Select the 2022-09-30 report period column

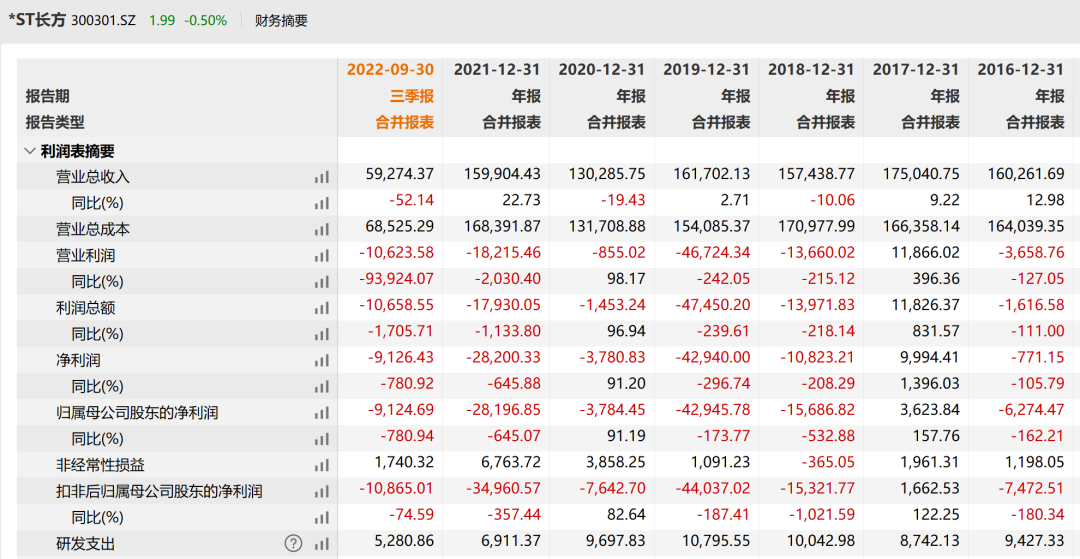[390, 69]
